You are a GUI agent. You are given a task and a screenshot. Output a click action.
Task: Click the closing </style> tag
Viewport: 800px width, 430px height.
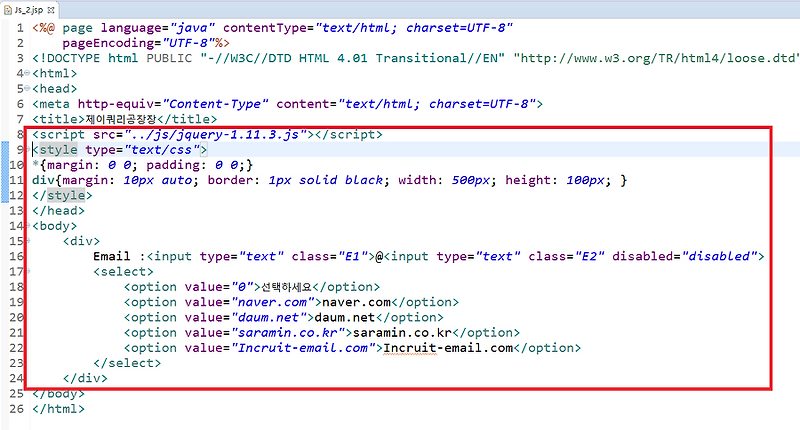coord(62,195)
